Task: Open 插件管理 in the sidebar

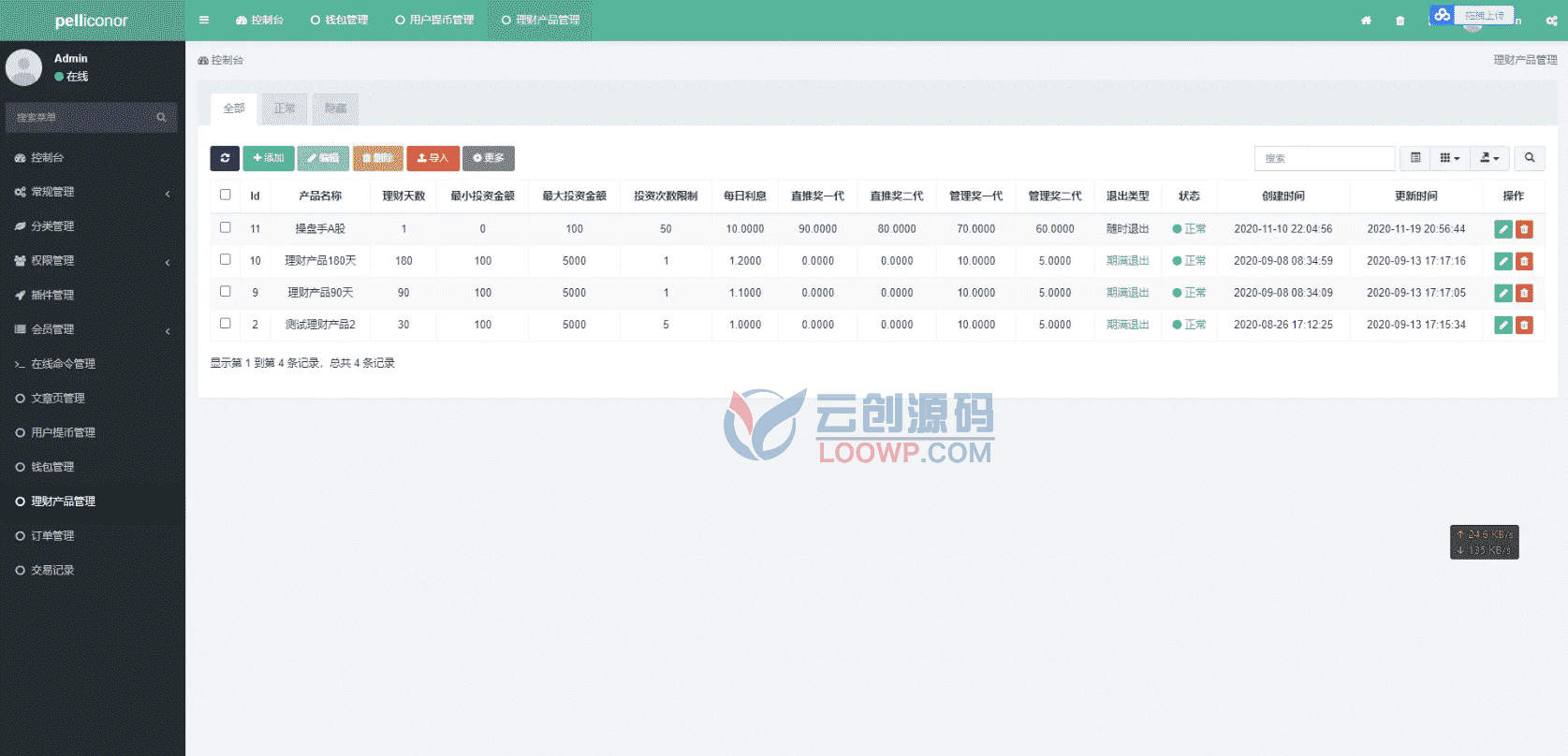Action: [92, 295]
